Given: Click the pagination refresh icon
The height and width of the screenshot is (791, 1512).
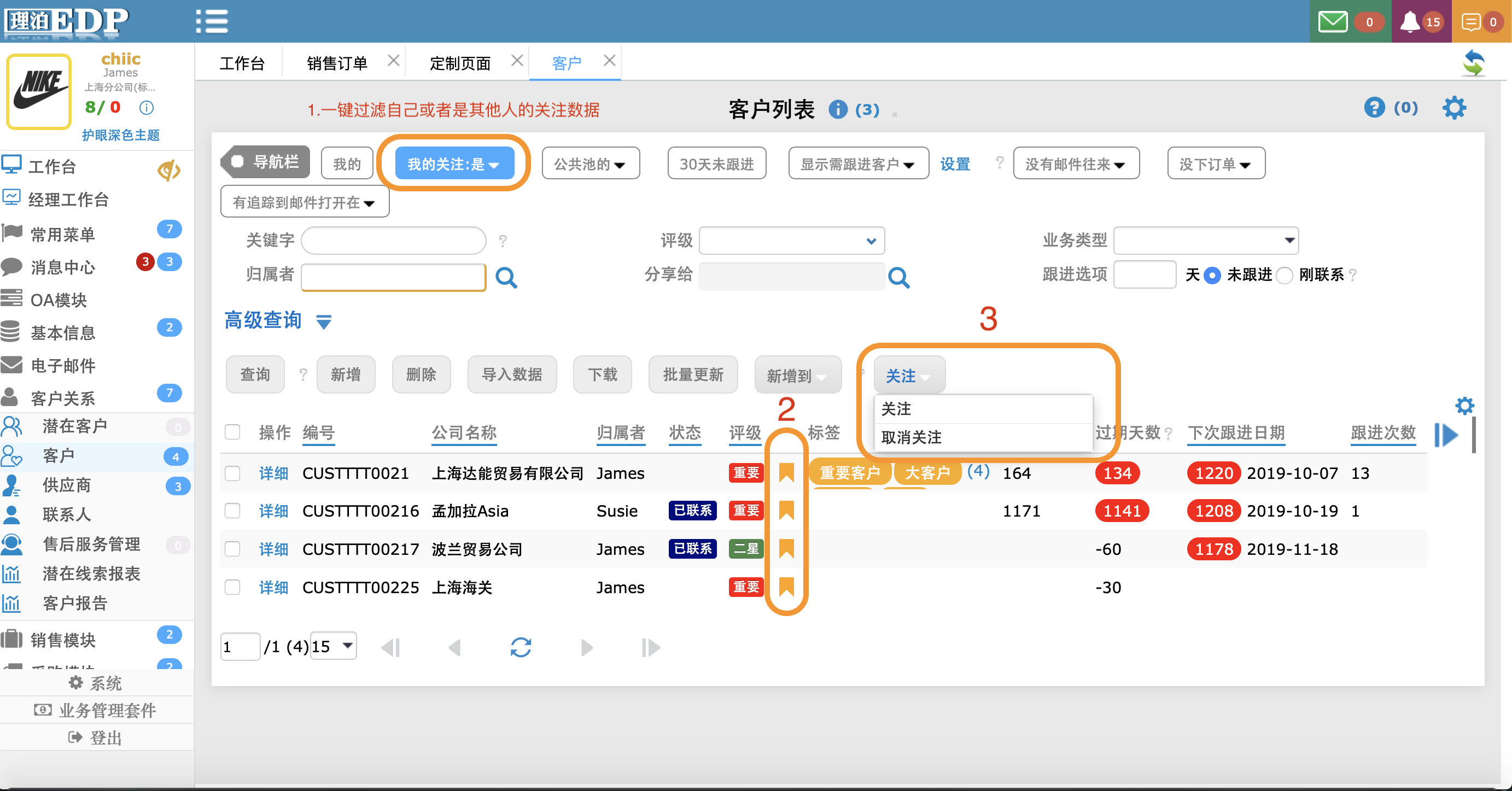Looking at the screenshot, I should 521,647.
